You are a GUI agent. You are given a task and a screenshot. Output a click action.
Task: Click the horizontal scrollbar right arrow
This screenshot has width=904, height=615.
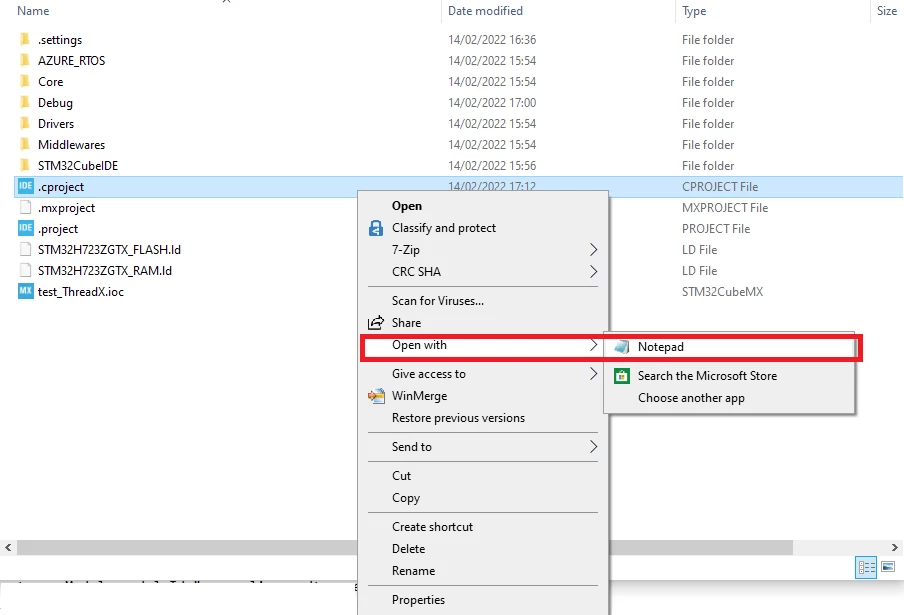pos(894,548)
